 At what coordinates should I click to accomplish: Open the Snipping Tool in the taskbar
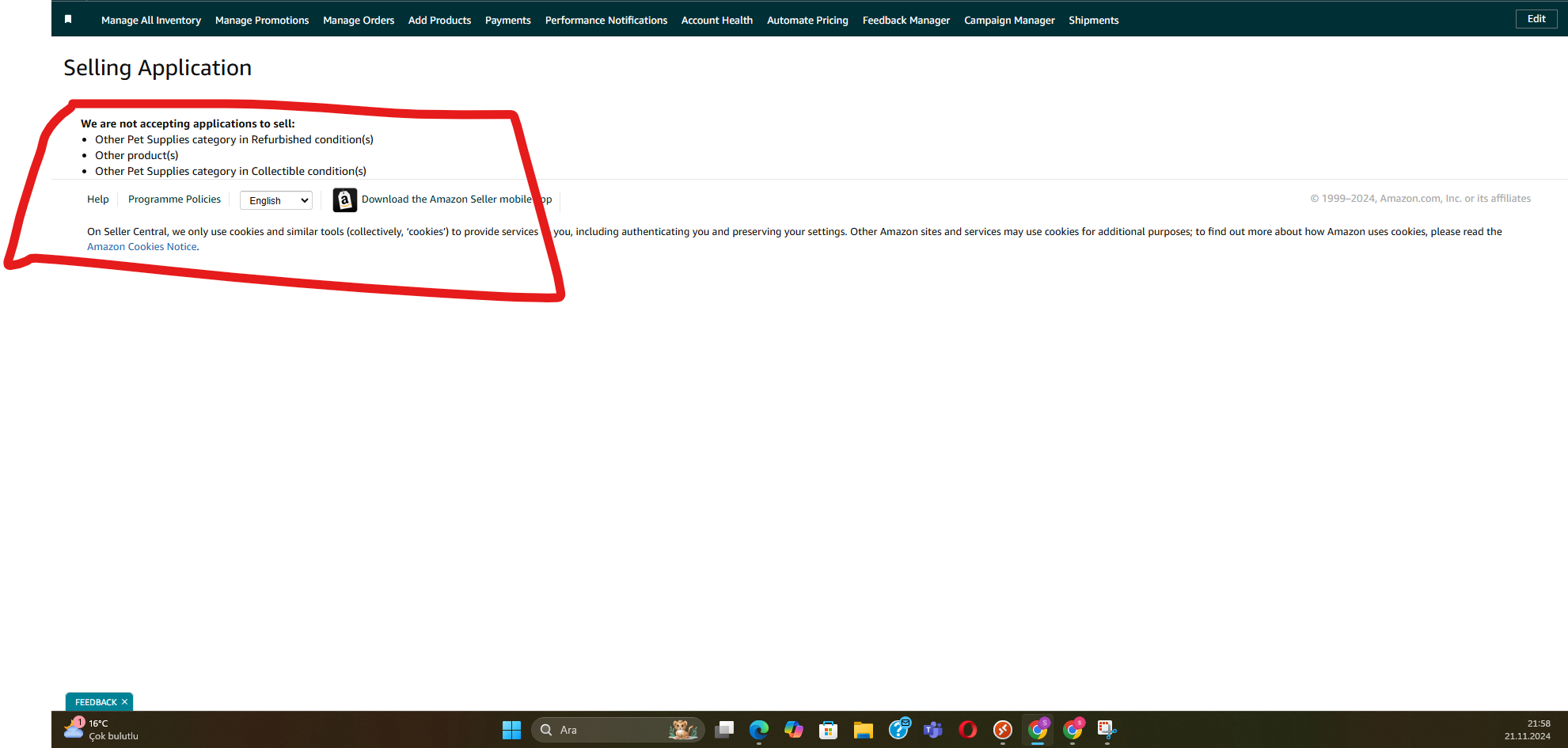(x=1107, y=730)
